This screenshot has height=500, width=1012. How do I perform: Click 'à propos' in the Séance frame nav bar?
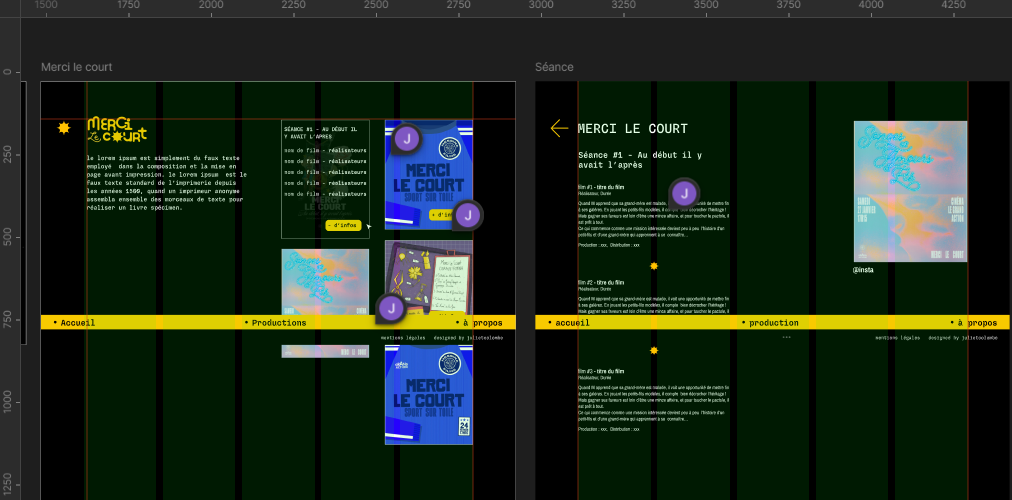point(975,323)
